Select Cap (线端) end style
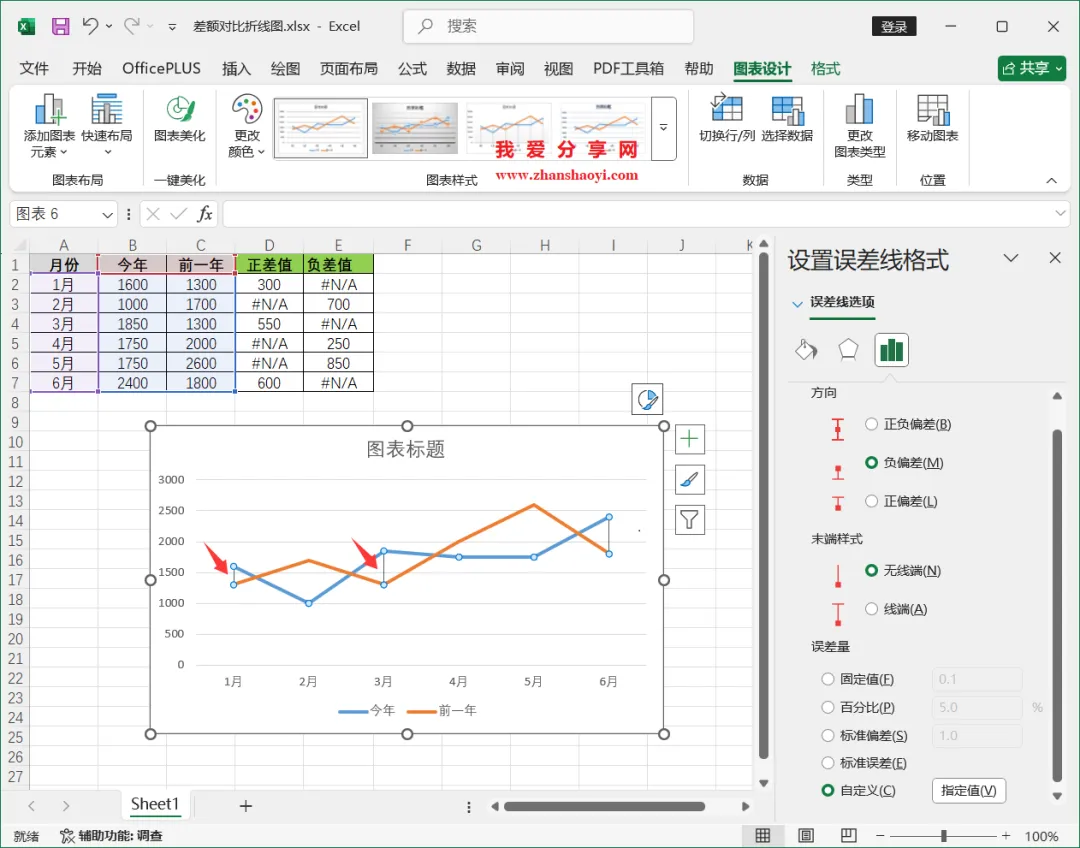Image resolution: width=1080 pixels, height=848 pixels. coord(871,609)
